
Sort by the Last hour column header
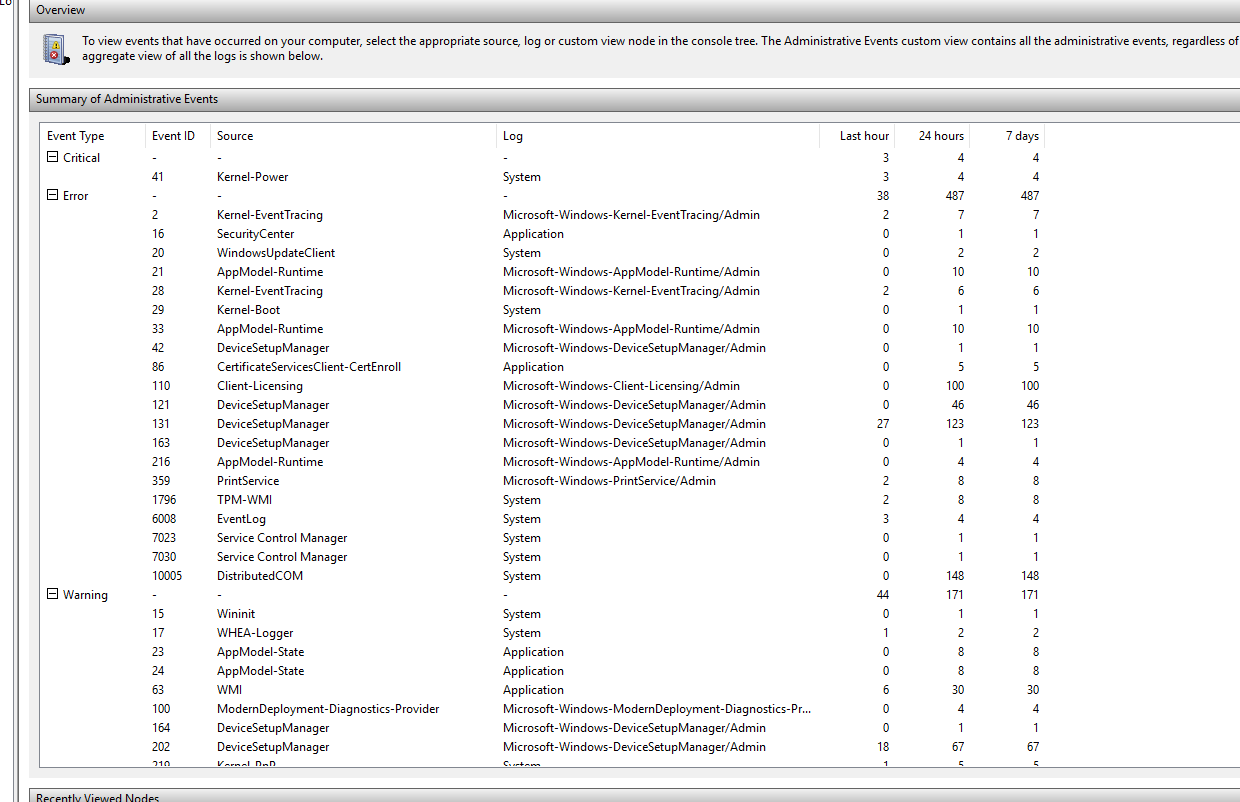855,136
